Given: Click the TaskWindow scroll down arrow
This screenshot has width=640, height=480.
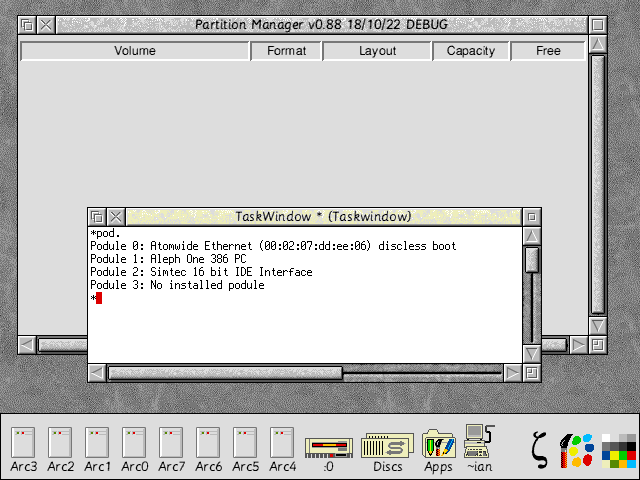Looking at the screenshot, I should tap(532, 353).
